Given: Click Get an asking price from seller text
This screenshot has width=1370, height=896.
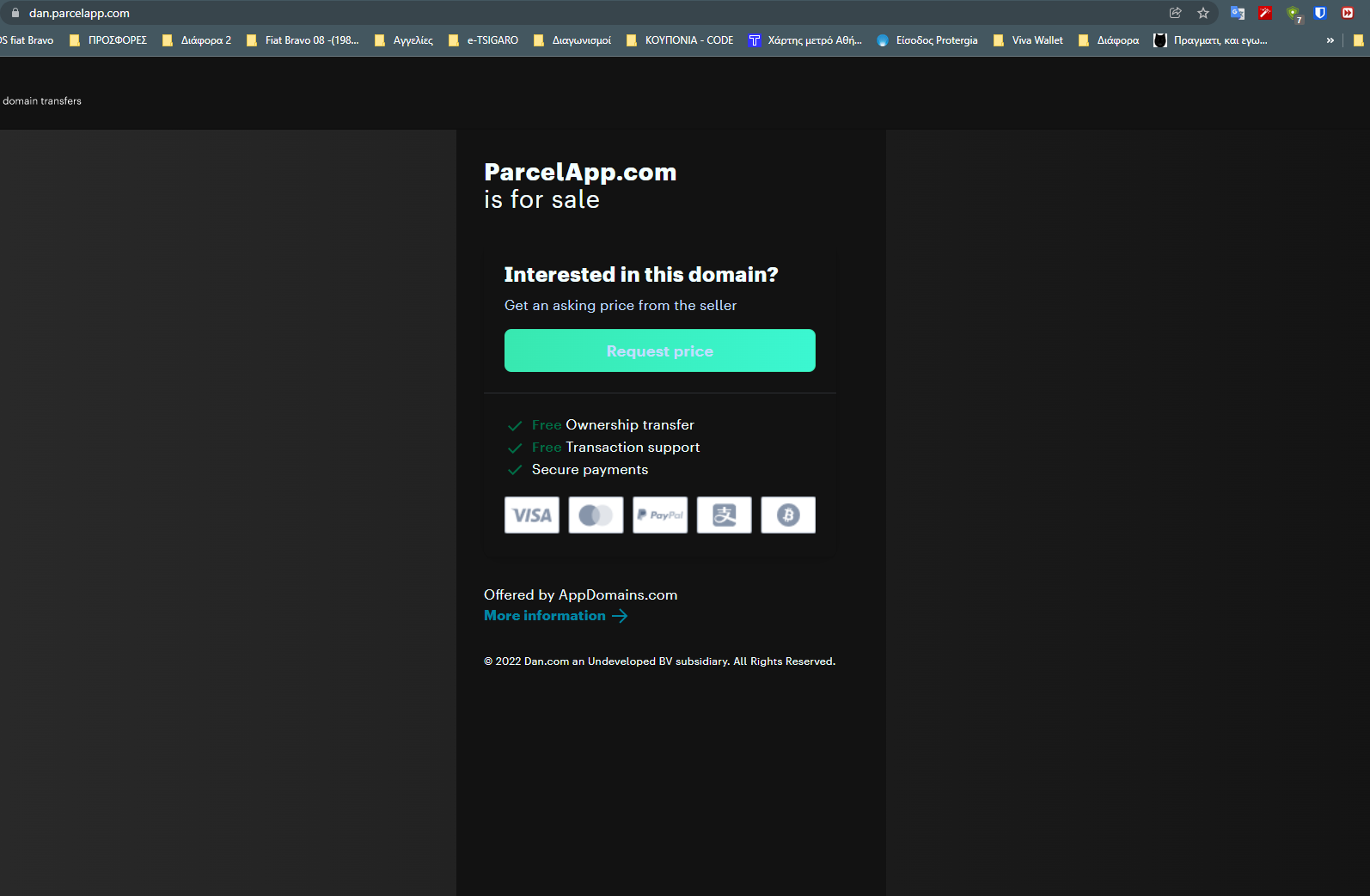Looking at the screenshot, I should click(621, 306).
